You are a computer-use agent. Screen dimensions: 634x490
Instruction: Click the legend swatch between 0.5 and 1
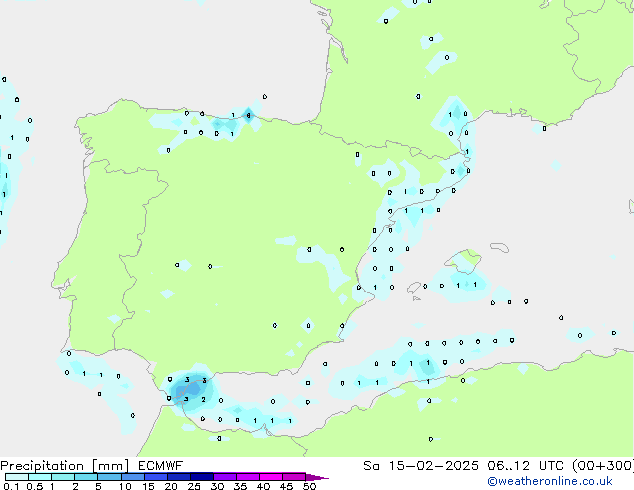(40, 477)
